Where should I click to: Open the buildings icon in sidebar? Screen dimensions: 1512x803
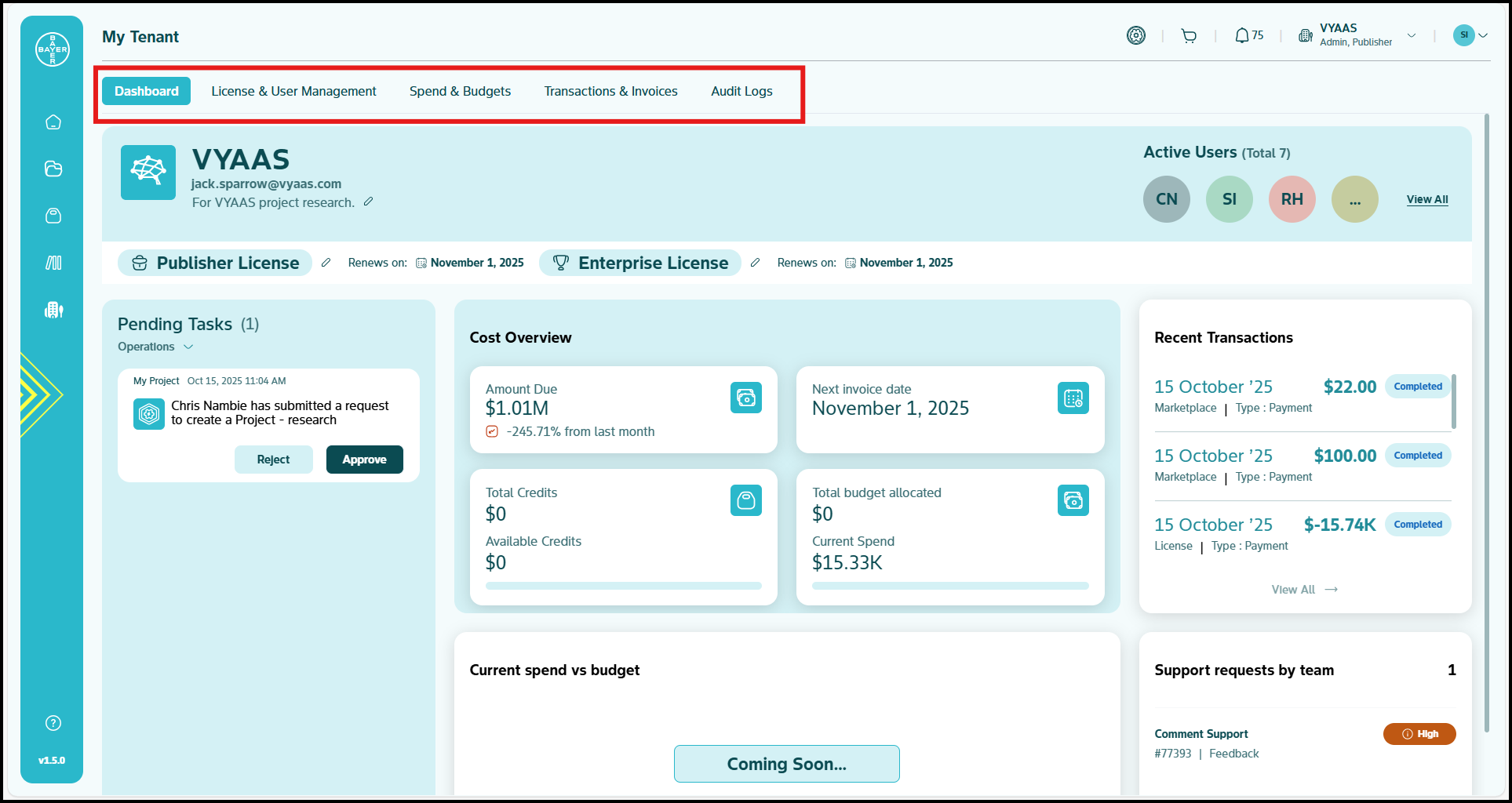[53, 310]
